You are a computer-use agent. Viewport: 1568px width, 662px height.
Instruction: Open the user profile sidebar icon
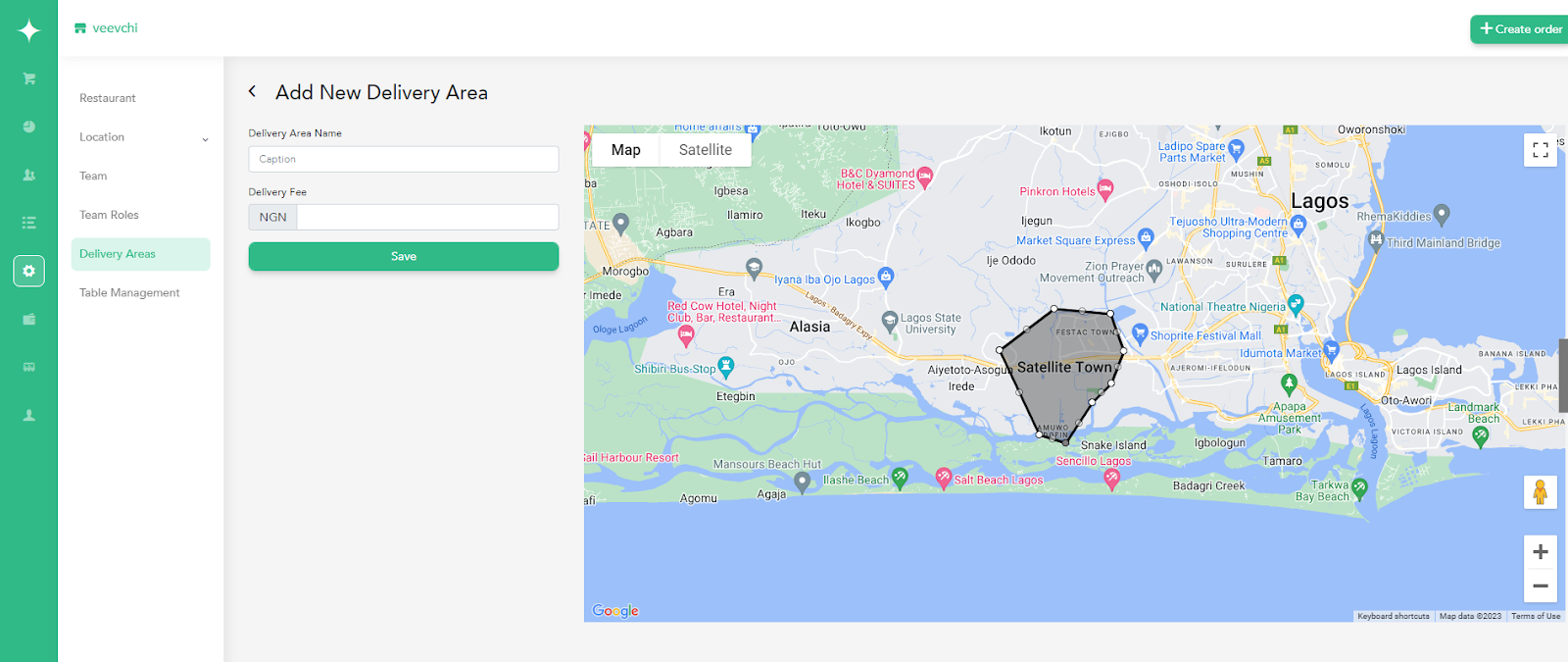(x=29, y=415)
